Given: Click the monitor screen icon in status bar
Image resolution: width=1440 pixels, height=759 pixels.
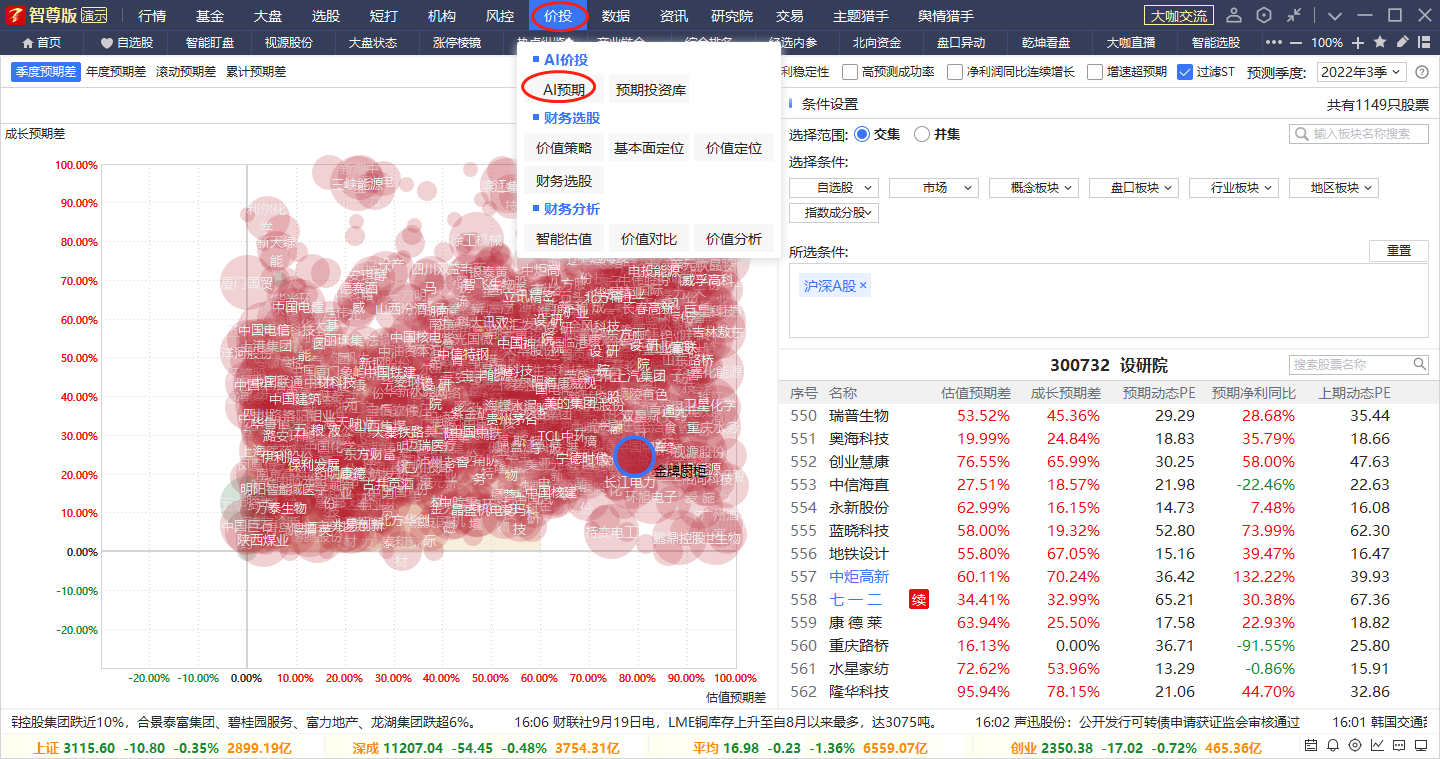Looking at the screenshot, I should 1422,745.
